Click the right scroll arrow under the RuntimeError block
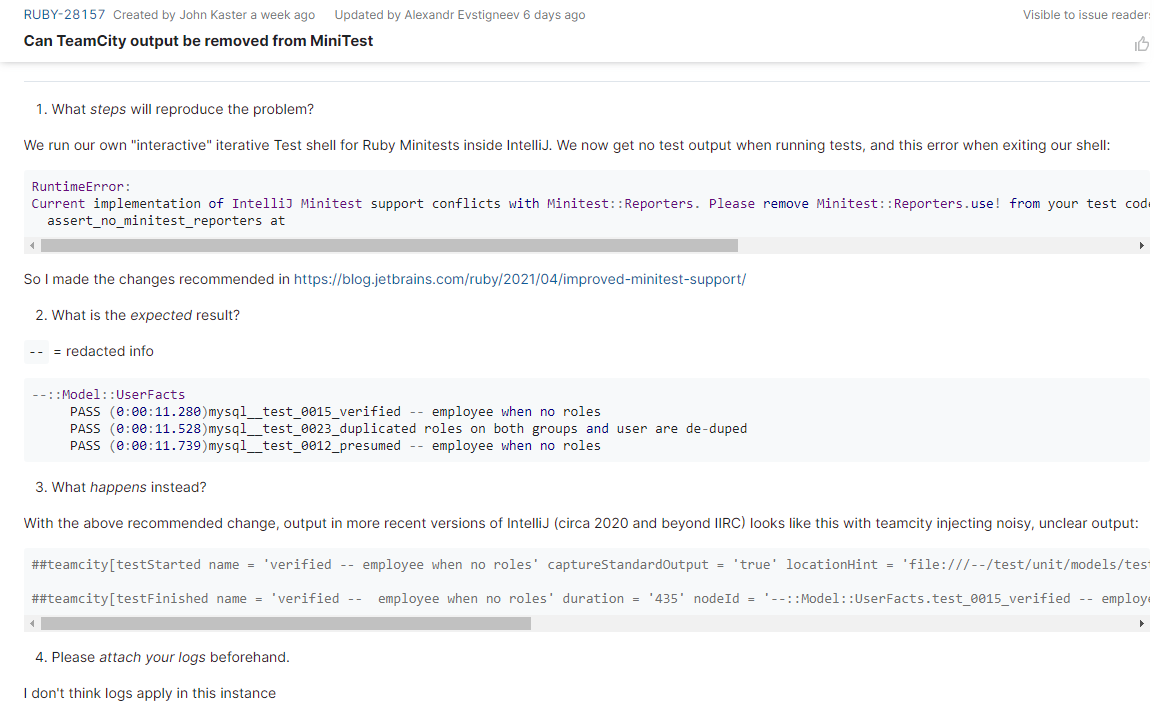This screenshot has width=1166, height=704. coord(1141,245)
